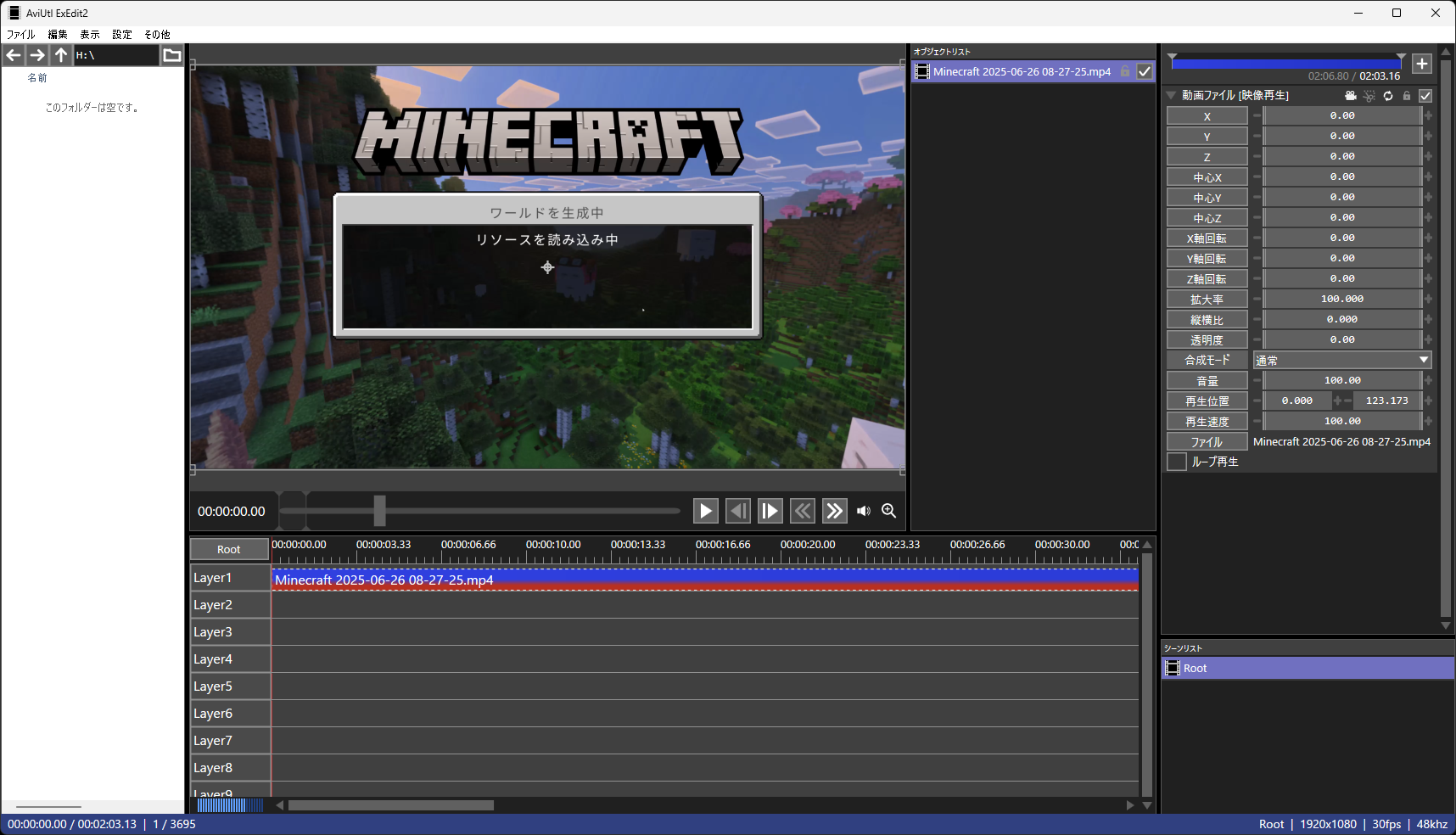This screenshot has width=1456, height=835.
Task: Go up one folder level
Action: (61, 55)
